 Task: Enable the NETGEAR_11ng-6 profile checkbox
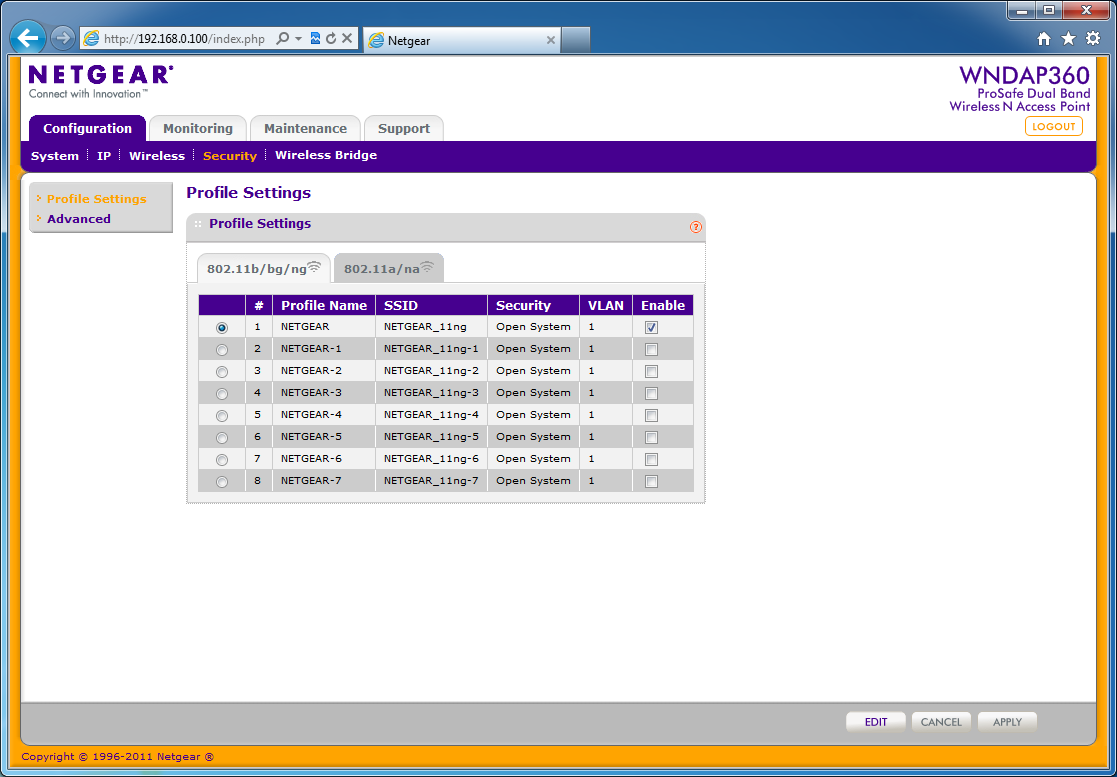point(651,460)
